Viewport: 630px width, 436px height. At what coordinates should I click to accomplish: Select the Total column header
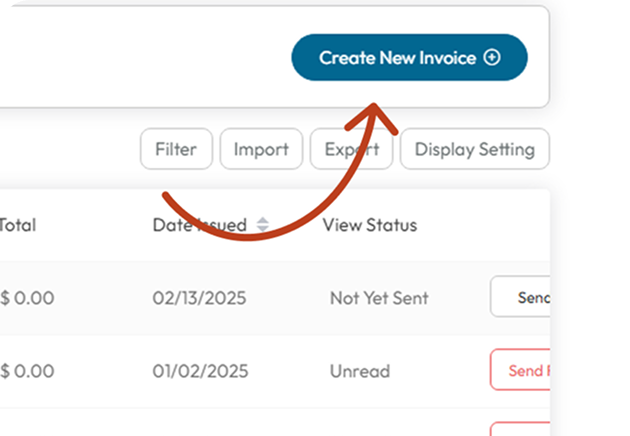coord(17,225)
